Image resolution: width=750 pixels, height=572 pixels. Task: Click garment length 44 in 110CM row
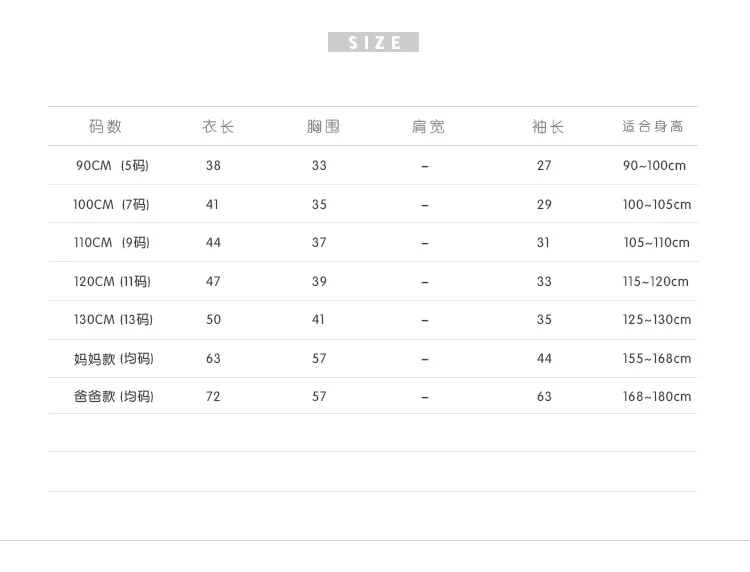coord(213,242)
